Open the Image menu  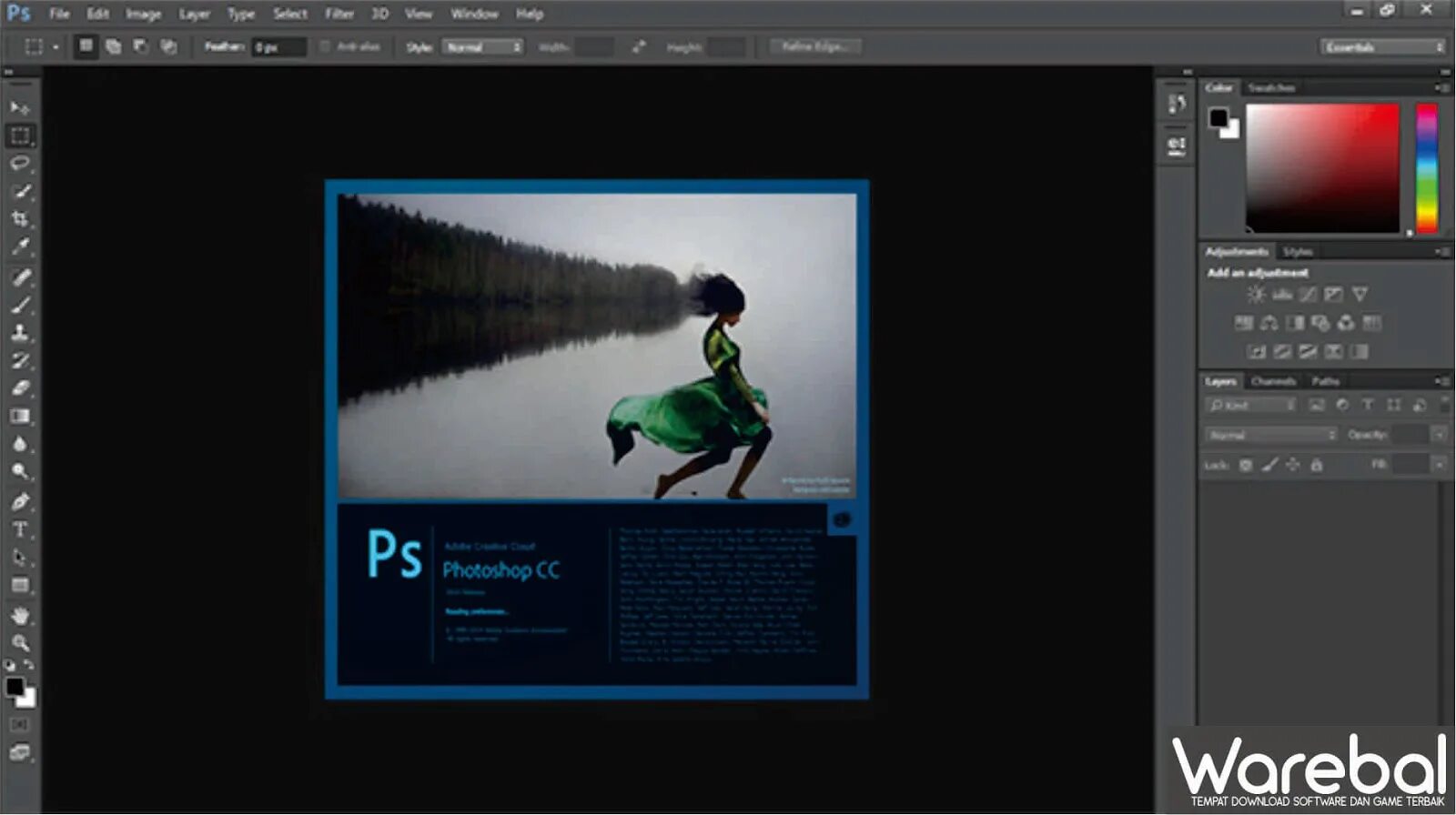[143, 14]
